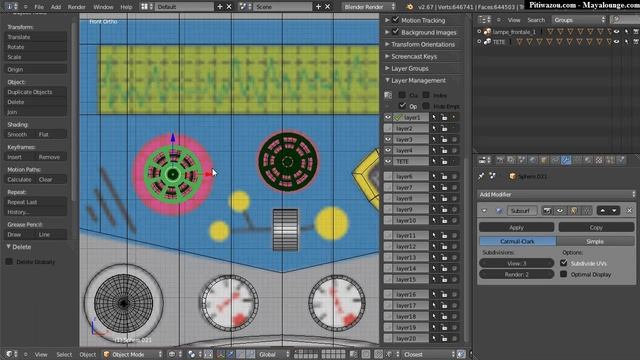Image resolution: width=640 pixels, height=360 pixels.
Task: Hide layer1 with its eye toggle
Action: click(388, 117)
